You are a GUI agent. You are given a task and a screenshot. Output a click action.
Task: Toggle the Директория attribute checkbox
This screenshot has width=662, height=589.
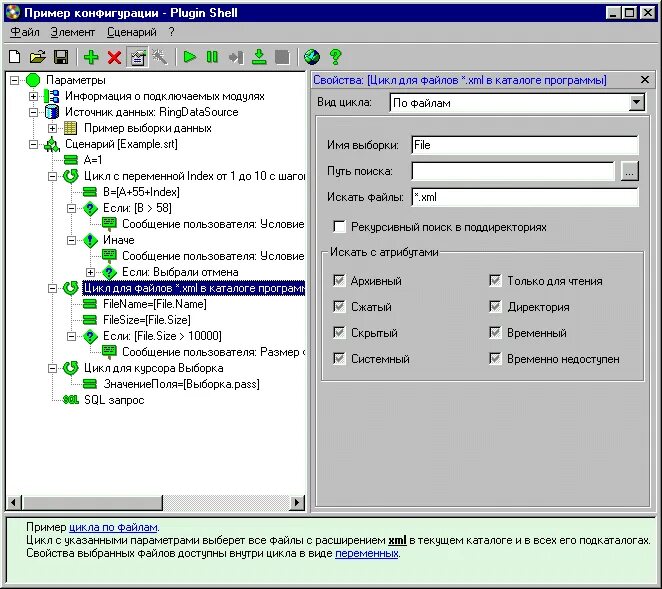coord(495,307)
